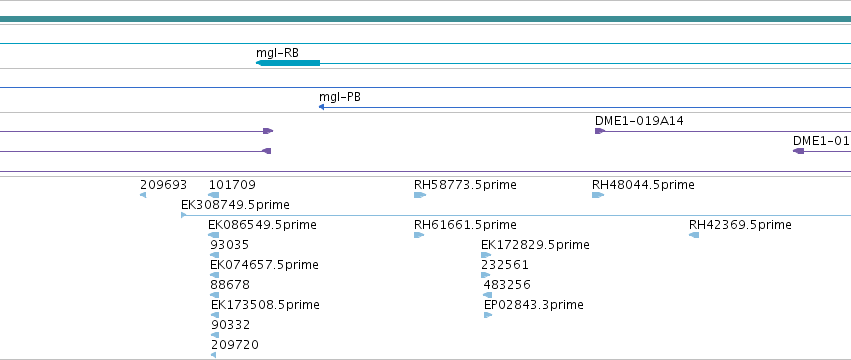The width and height of the screenshot is (851, 360).
Task: Click the RH42369.5prime feature arrow
Action: tap(694, 235)
